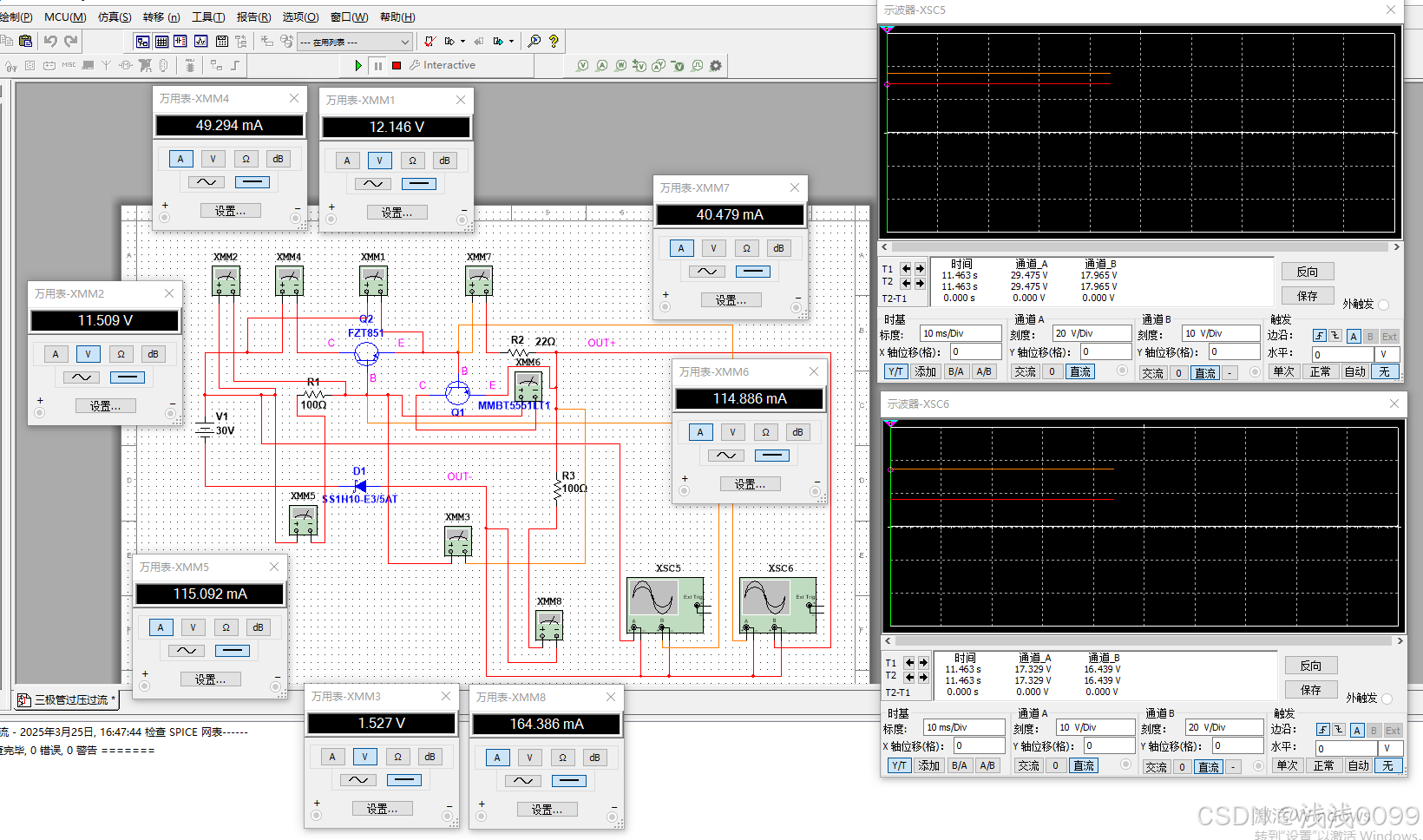
Task: Open the in-use component list dropdown
Action: [x=355, y=42]
